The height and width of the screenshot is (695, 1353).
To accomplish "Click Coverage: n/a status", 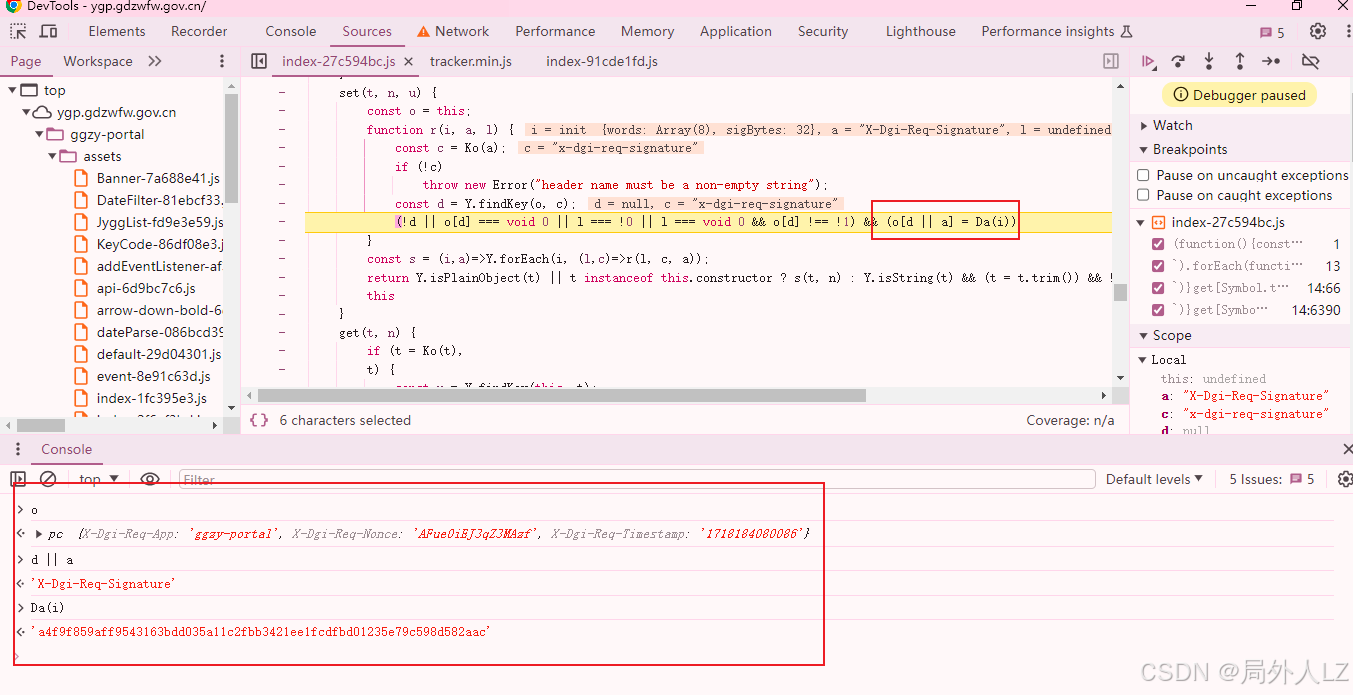I will coord(1070,420).
